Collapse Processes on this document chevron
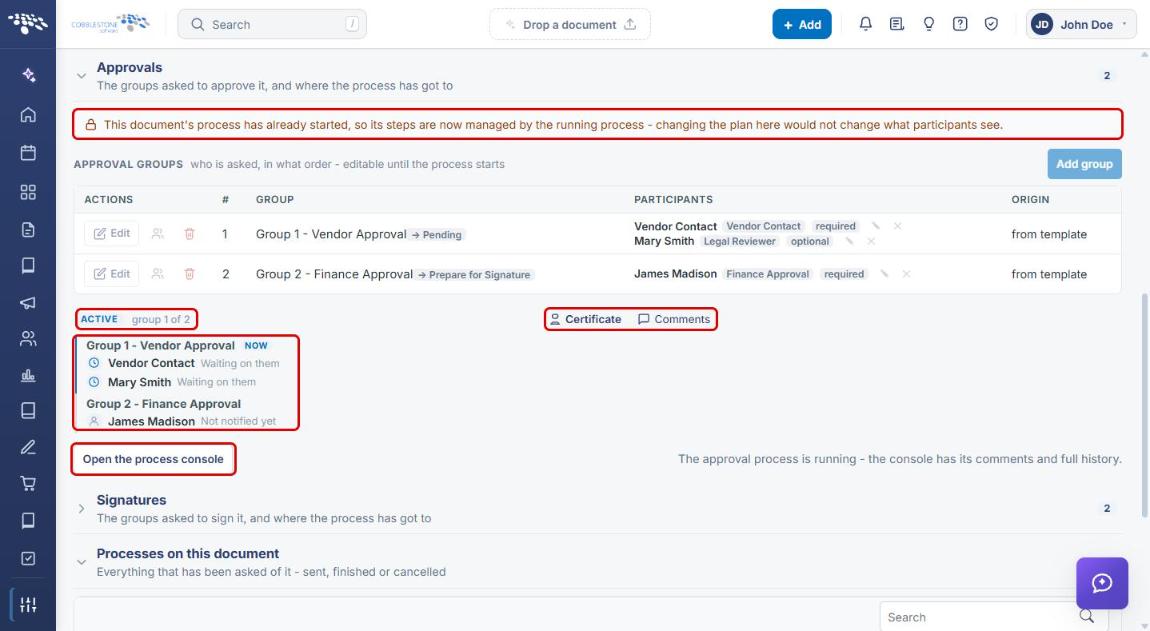This screenshot has height=631, width=1150. click(81, 562)
